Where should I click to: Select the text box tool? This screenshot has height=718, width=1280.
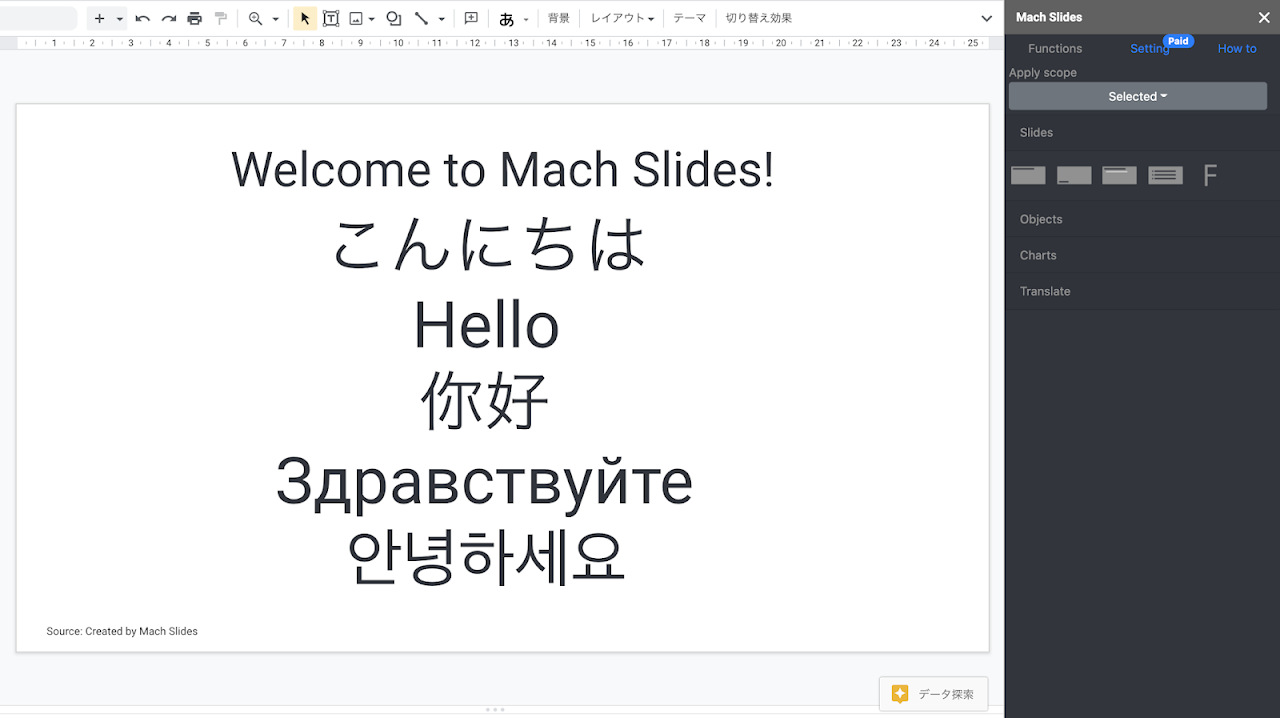tap(331, 18)
